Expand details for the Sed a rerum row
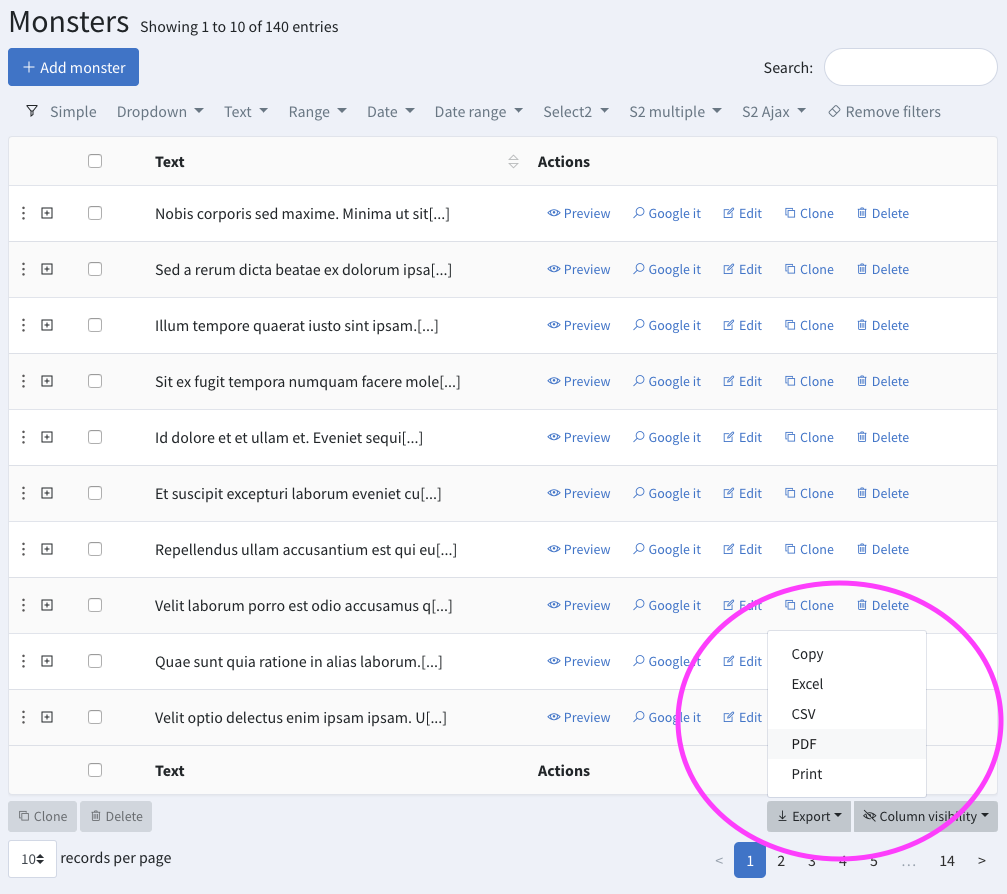Viewport: 1007px width, 894px height. (x=47, y=269)
